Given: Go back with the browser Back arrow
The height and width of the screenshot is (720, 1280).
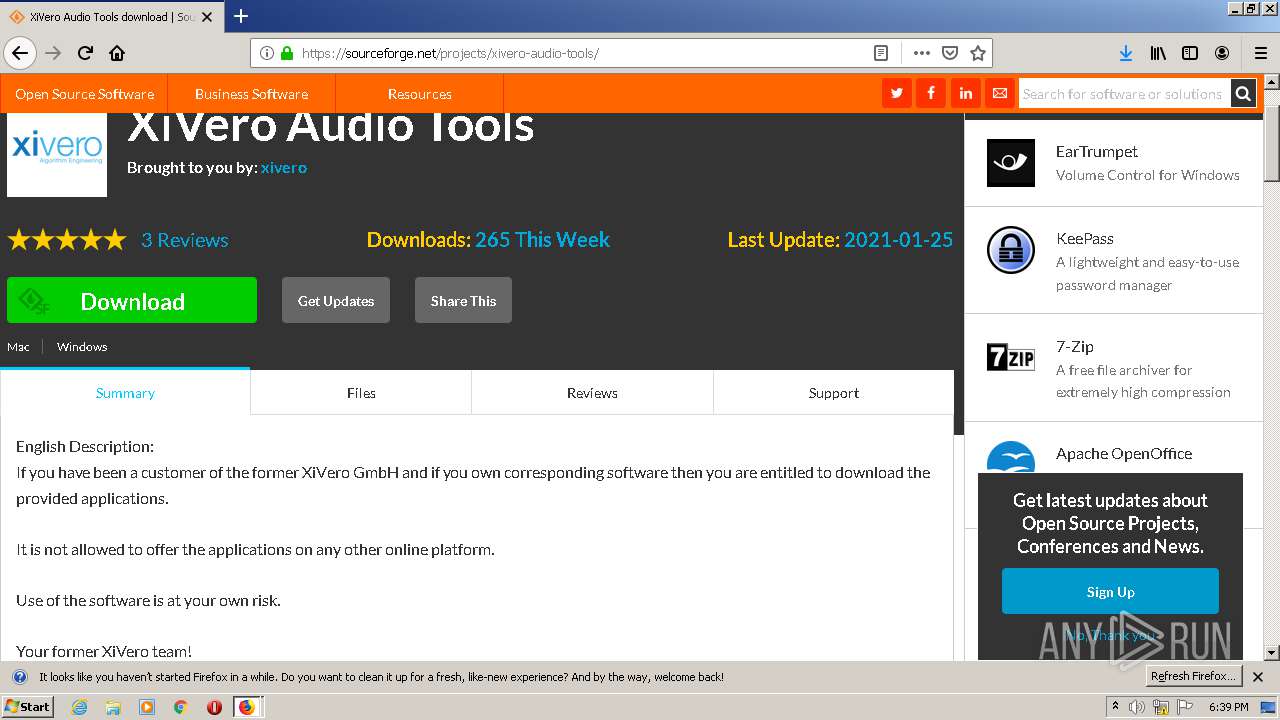Looking at the screenshot, I should click(20, 53).
